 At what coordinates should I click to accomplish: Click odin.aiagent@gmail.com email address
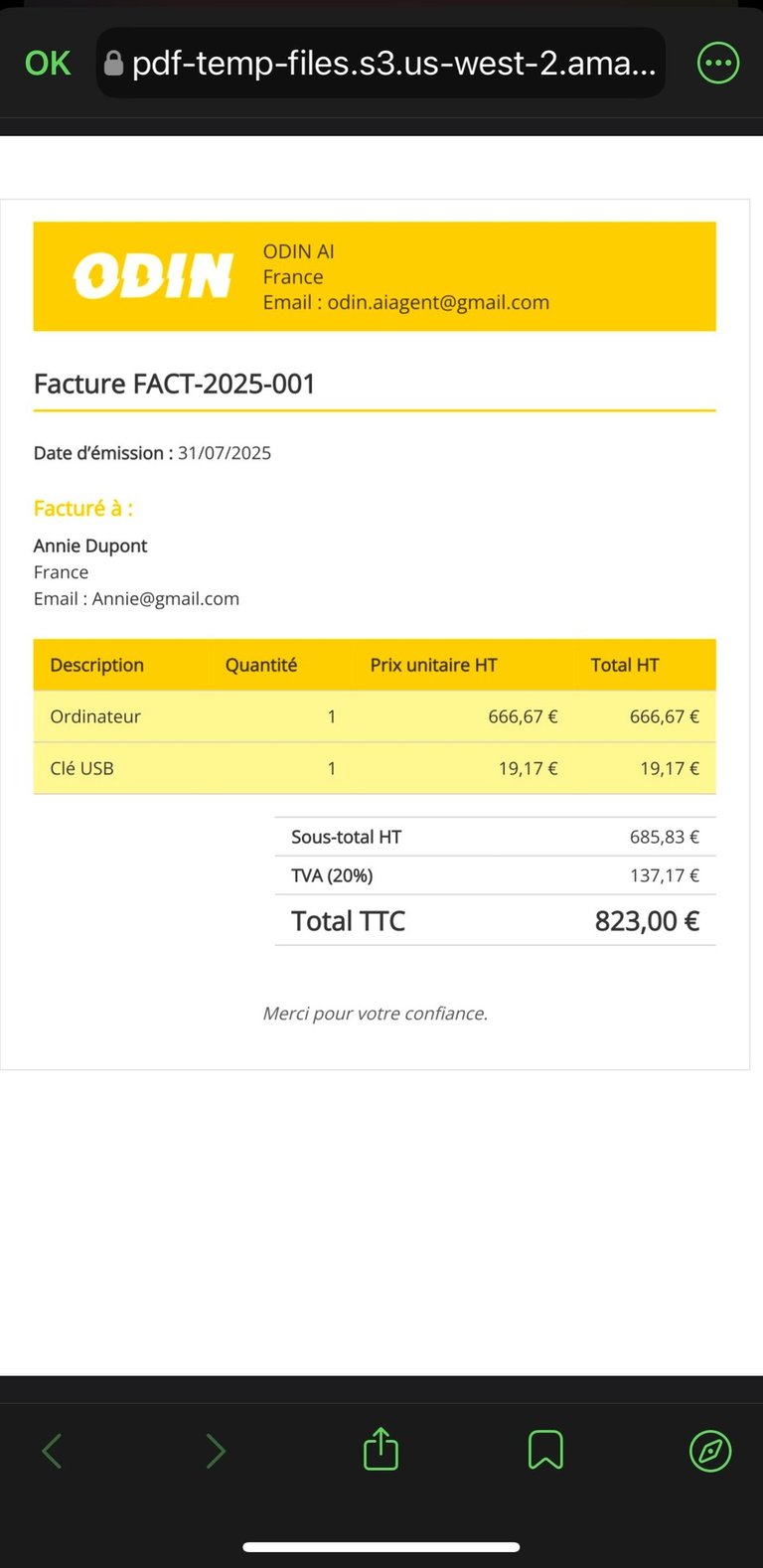(438, 302)
